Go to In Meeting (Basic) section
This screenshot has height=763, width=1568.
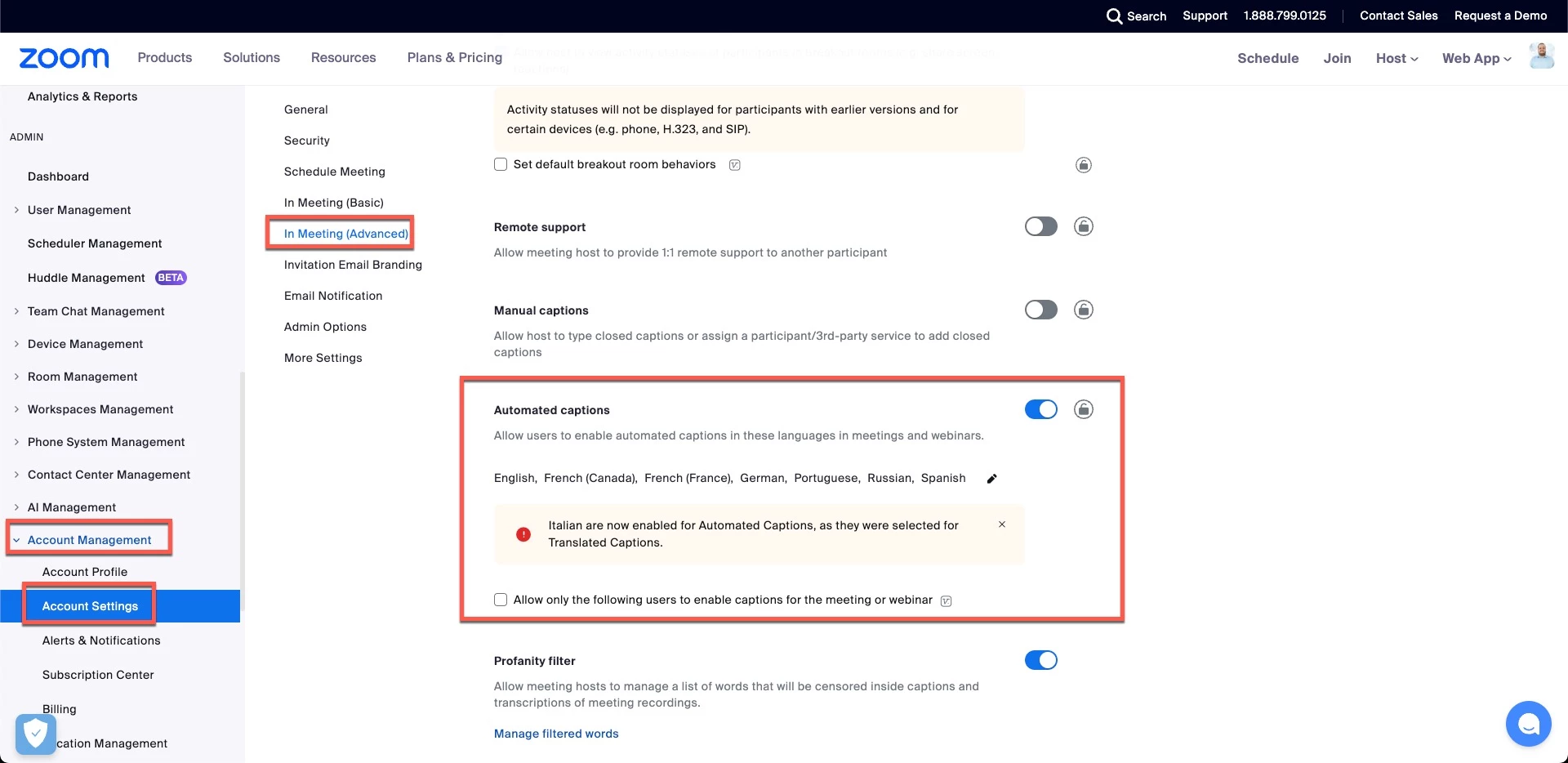[334, 203]
